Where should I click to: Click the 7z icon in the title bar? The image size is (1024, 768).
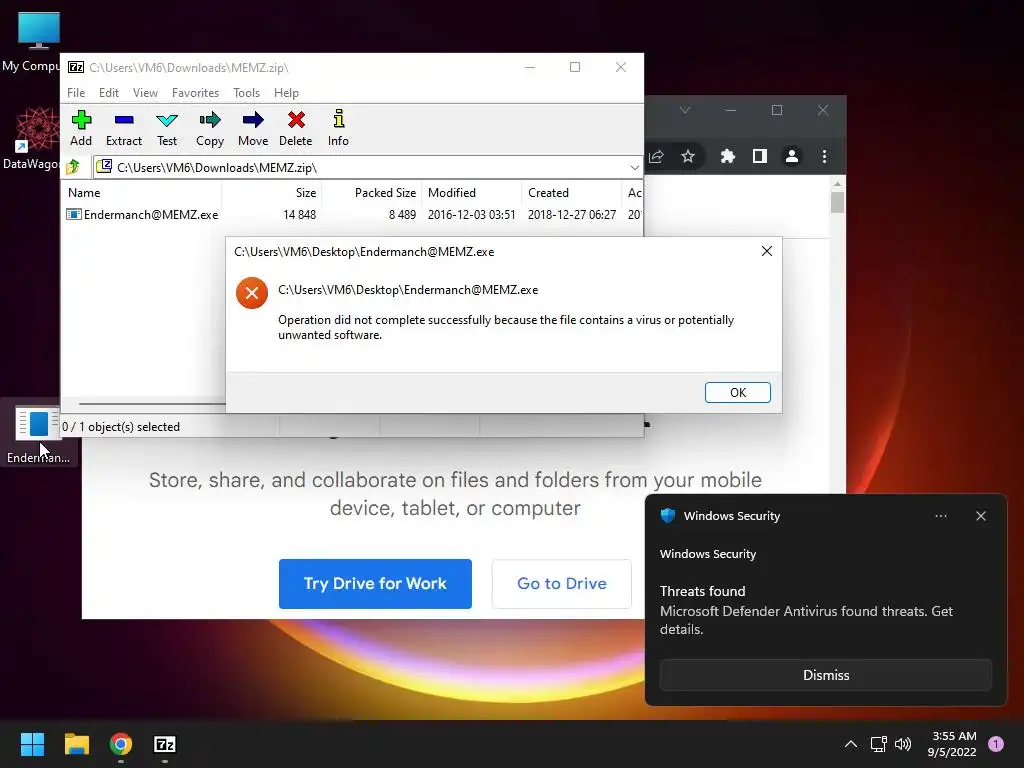tap(76, 67)
